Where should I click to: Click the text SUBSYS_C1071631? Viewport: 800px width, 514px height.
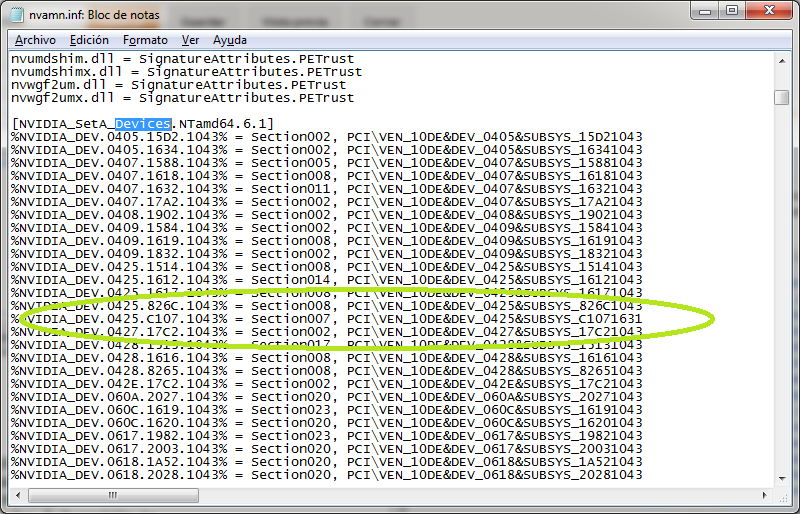583,319
